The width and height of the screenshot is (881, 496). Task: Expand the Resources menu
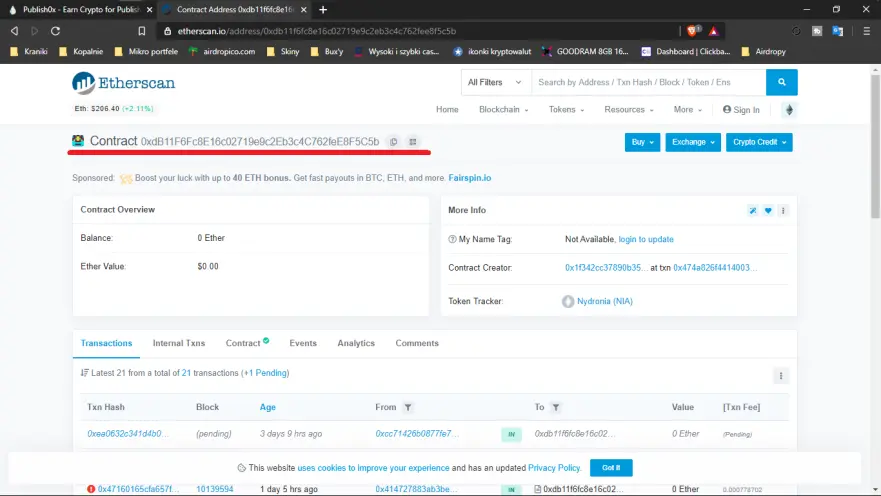click(x=629, y=110)
